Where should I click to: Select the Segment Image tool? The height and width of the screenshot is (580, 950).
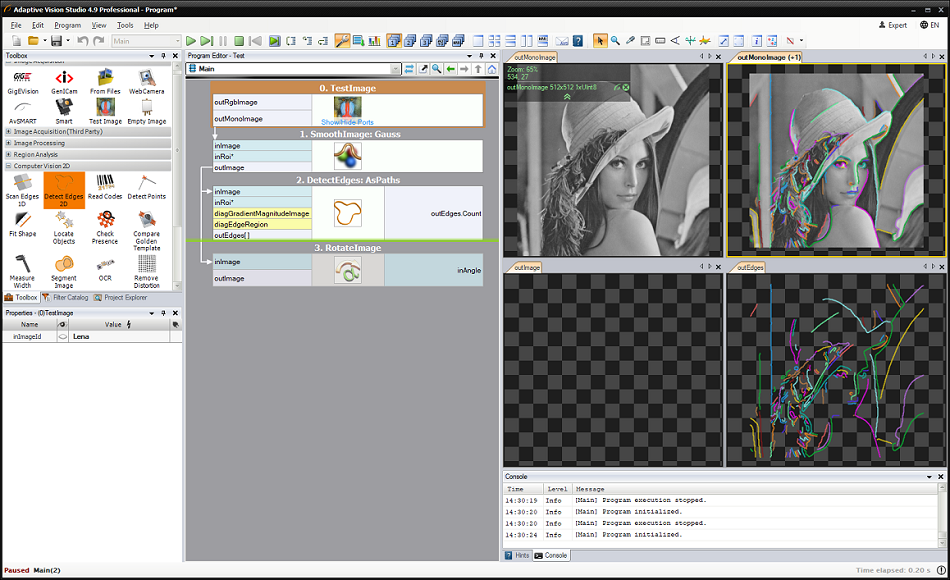tap(64, 270)
